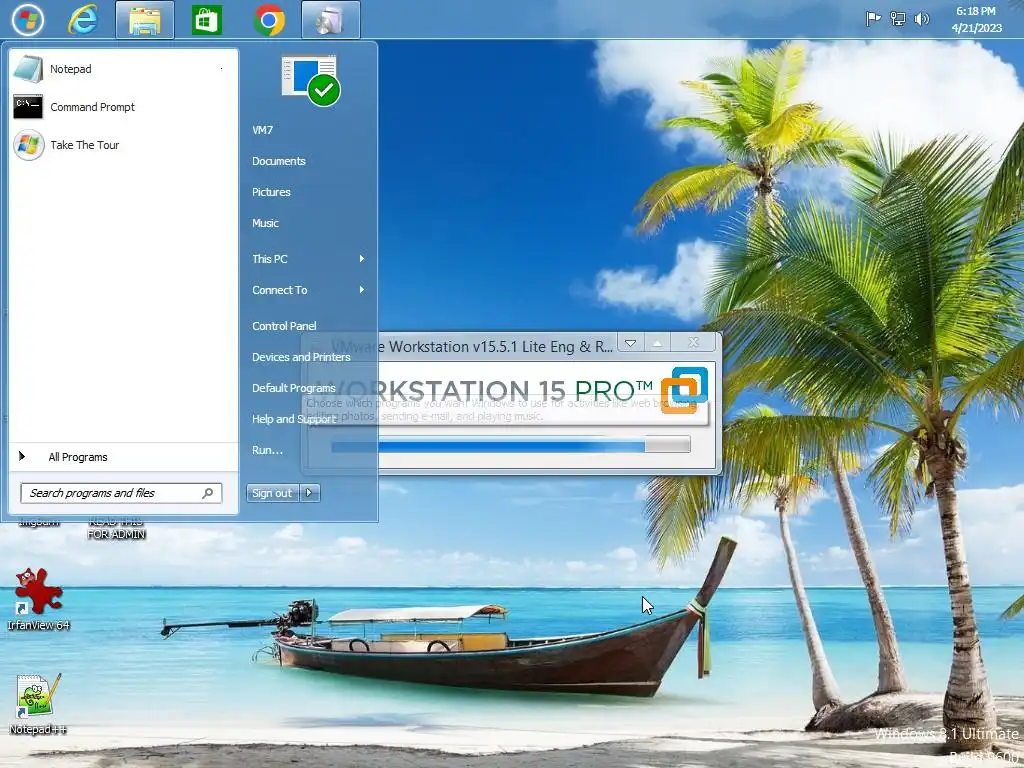Open the Windows Store taskbar icon

pyautogui.click(x=207, y=20)
